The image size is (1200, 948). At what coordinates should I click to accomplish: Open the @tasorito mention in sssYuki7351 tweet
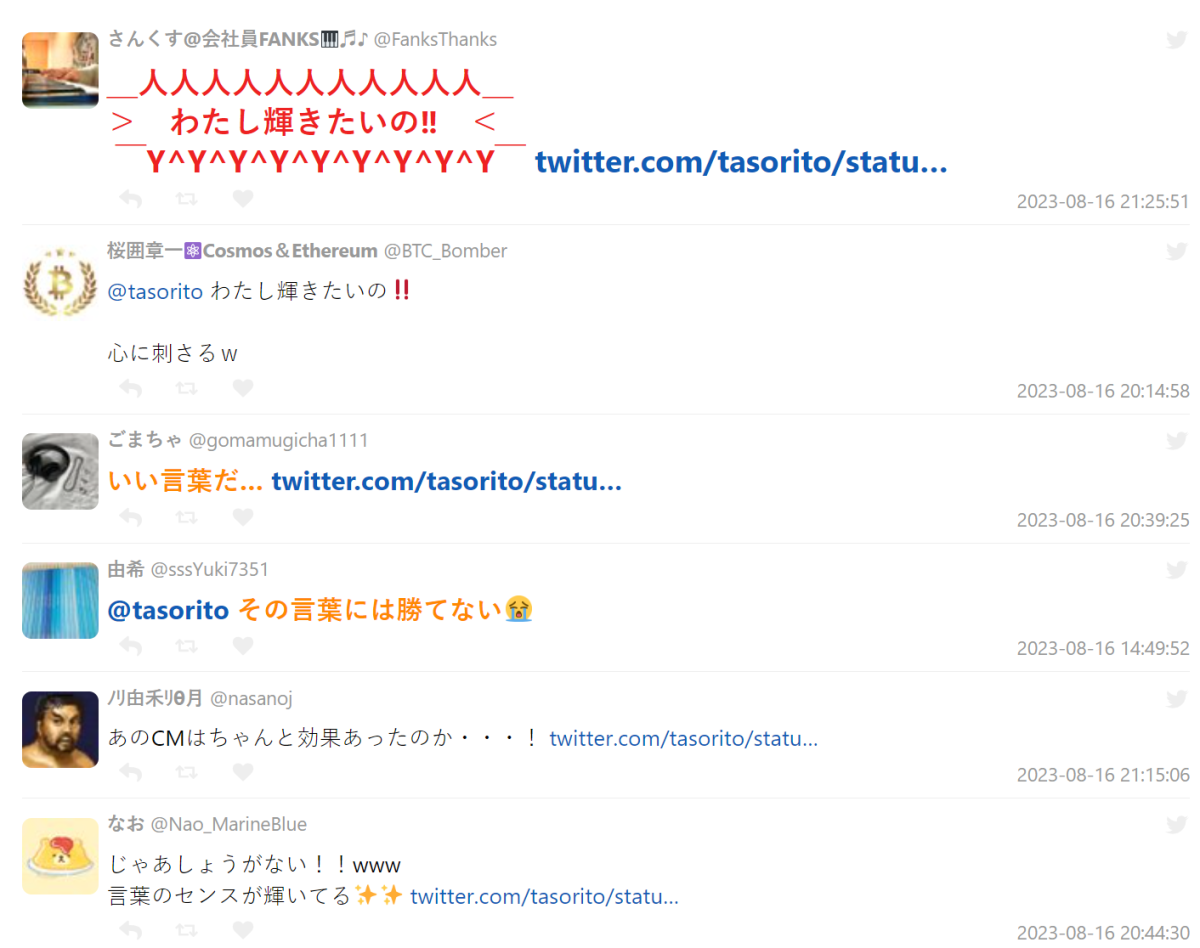pyautogui.click(x=168, y=610)
